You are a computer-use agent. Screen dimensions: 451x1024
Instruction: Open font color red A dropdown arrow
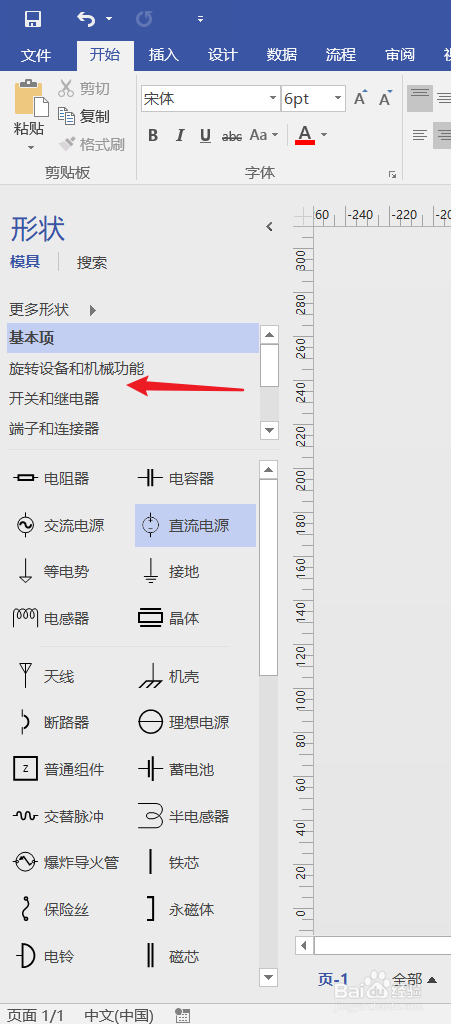point(324,135)
